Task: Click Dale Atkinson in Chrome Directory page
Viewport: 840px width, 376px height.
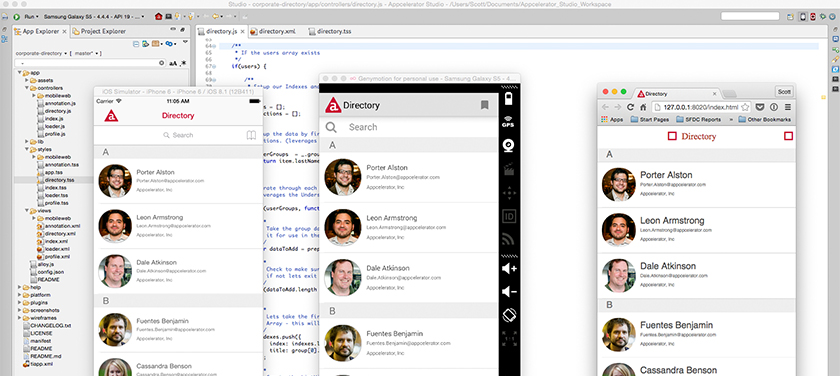Action: [696, 276]
